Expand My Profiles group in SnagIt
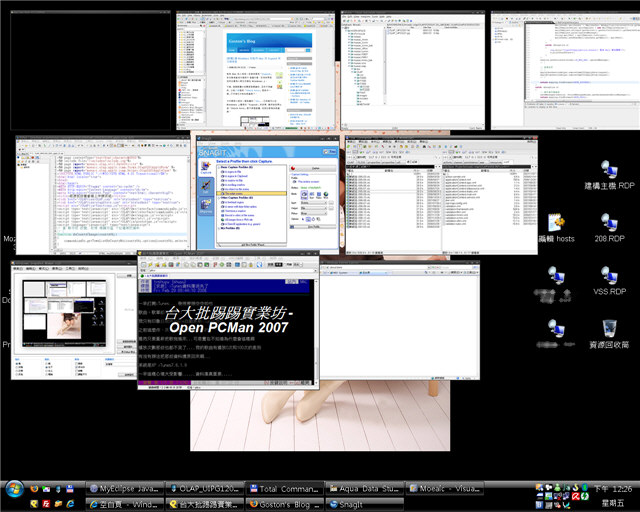 218,228
